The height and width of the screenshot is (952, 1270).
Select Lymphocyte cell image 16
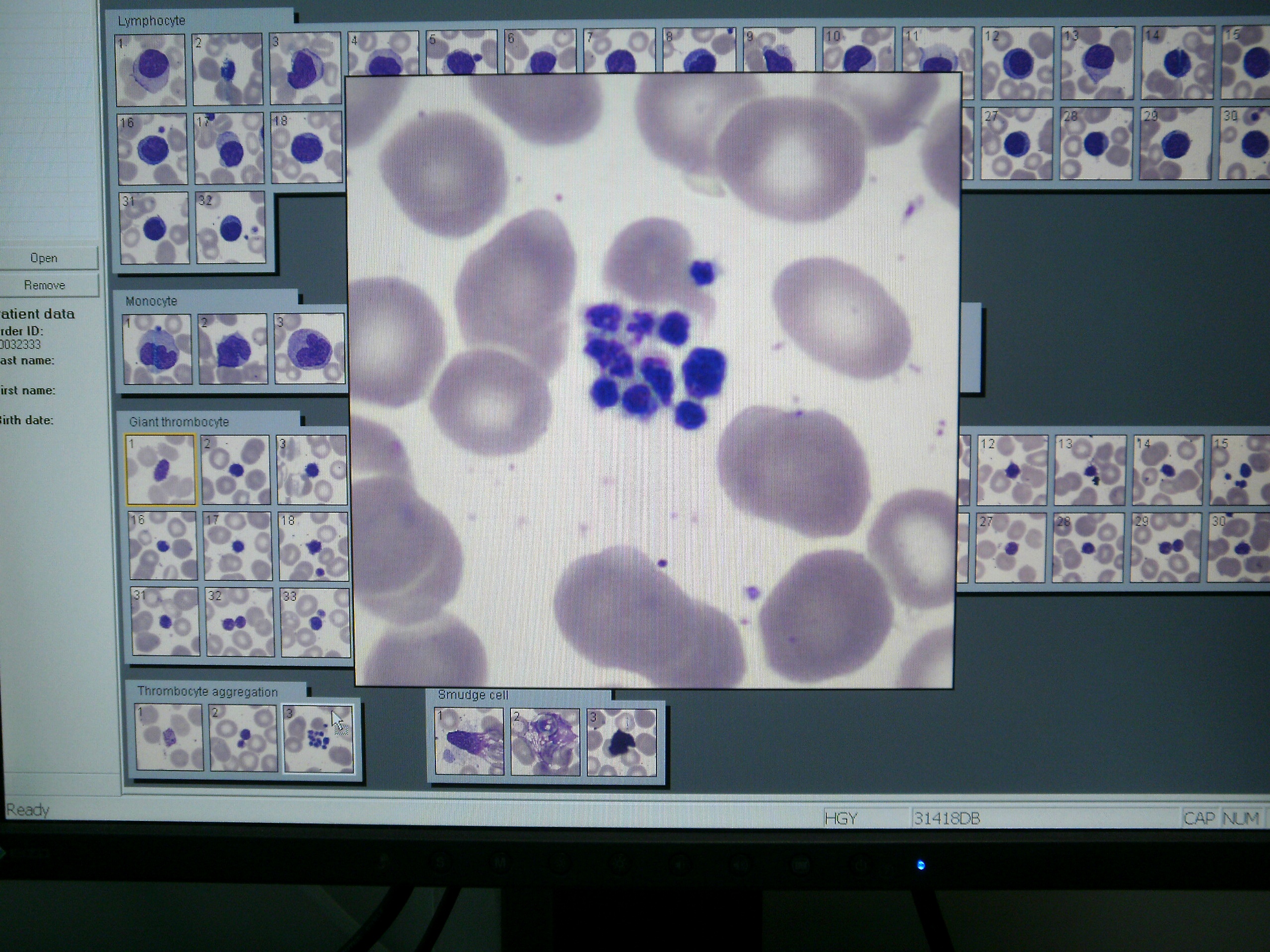tap(152, 149)
